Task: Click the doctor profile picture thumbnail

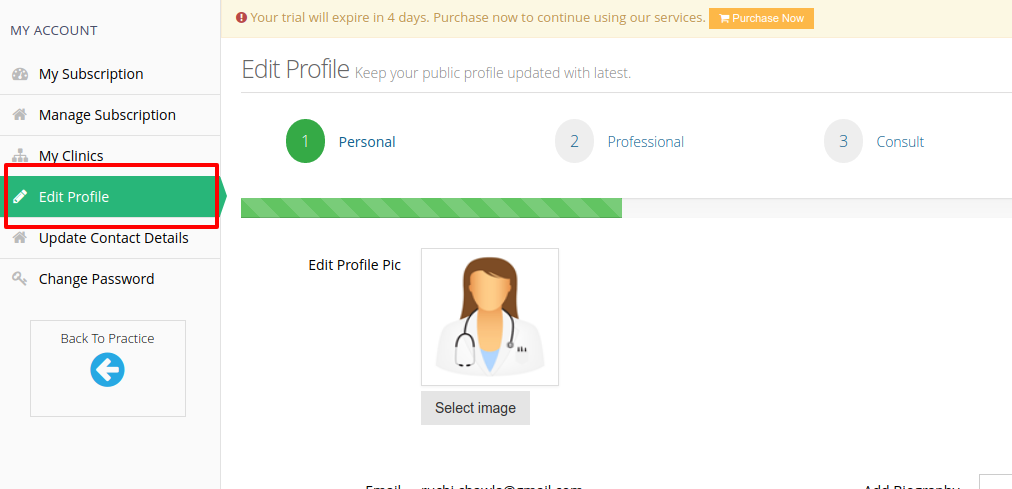Action: pyautogui.click(x=490, y=317)
